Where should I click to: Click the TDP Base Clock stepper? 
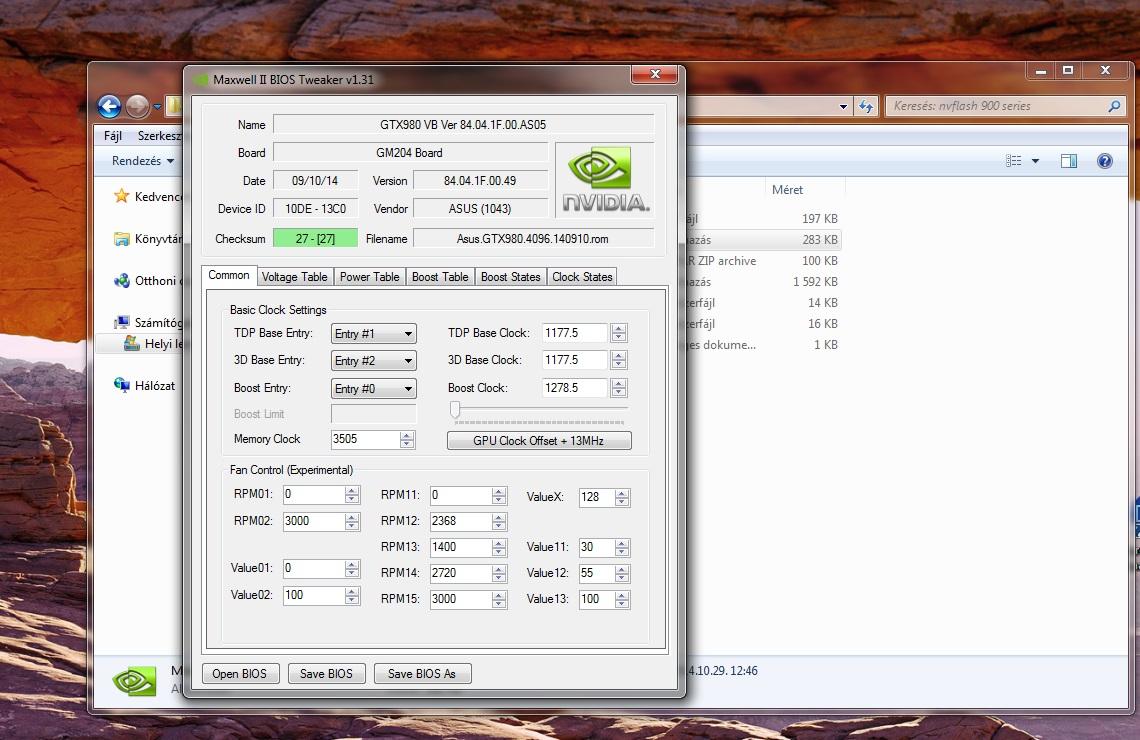click(619, 333)
